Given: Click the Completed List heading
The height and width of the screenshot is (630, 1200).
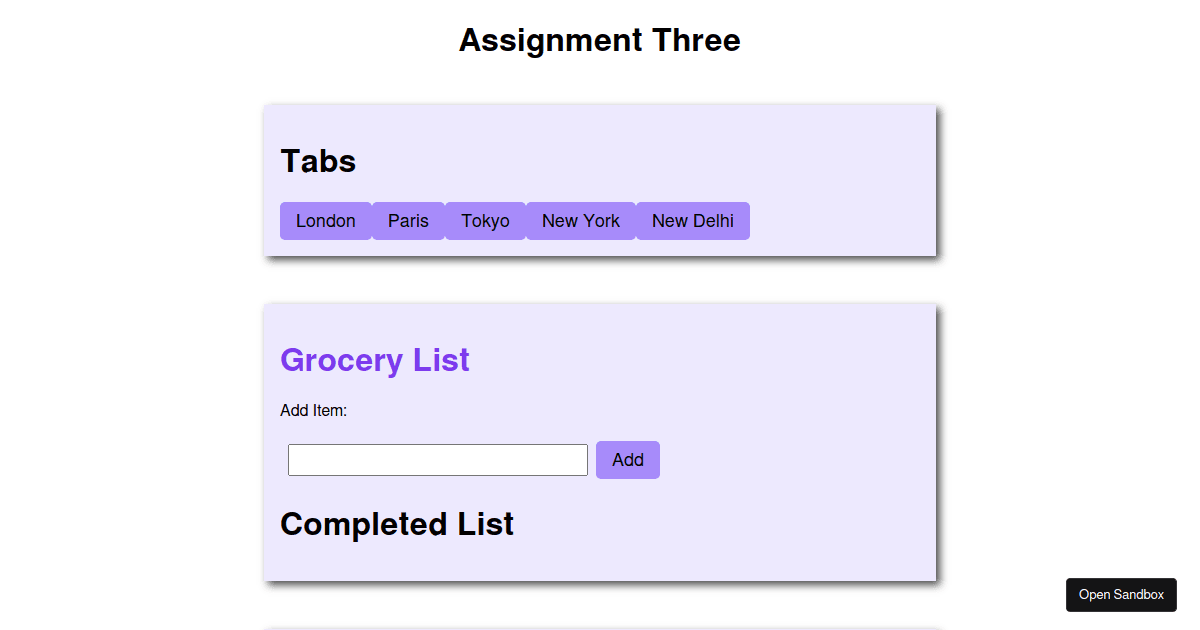Looking at the screenshot, I should point(397,523).
